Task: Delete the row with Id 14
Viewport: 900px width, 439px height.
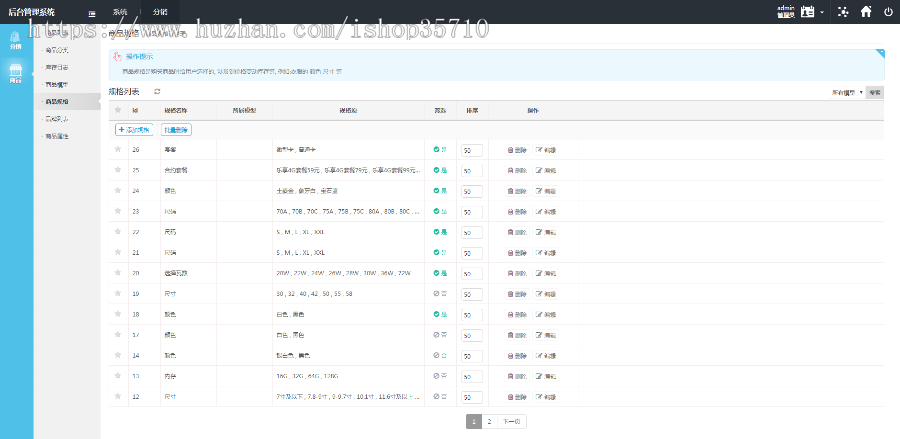Action: point(517,356)
